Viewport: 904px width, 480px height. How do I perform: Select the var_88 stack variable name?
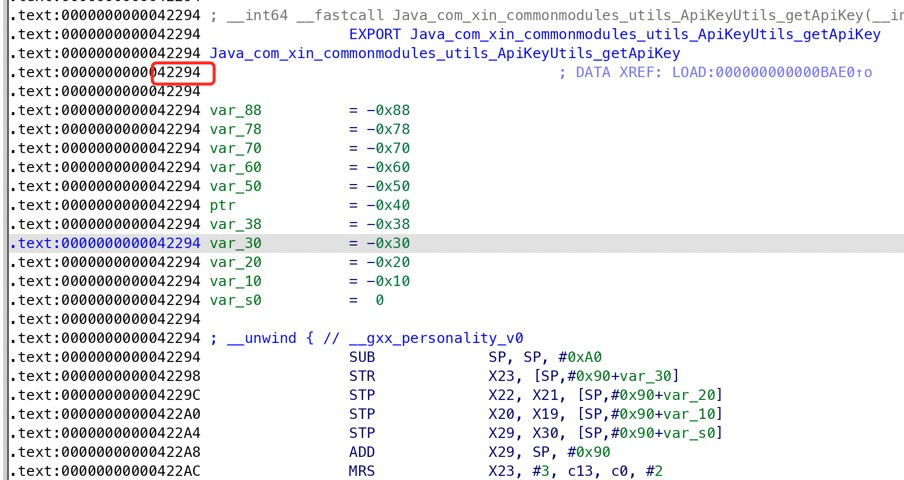pyautogui.click(x=235, y=110)
